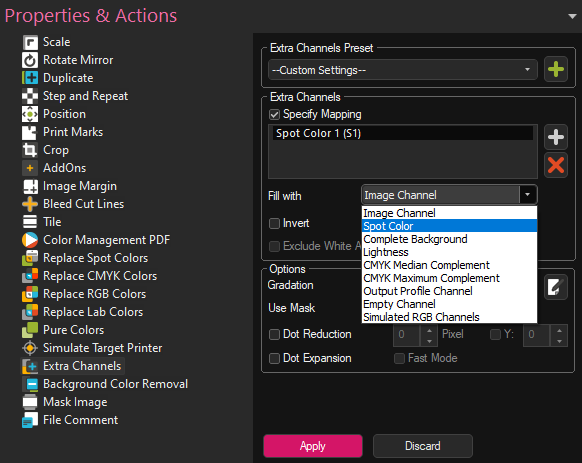The image size is (582, 463).
Task: Remove channel with the red X icon
Action: tap(556, 165)
